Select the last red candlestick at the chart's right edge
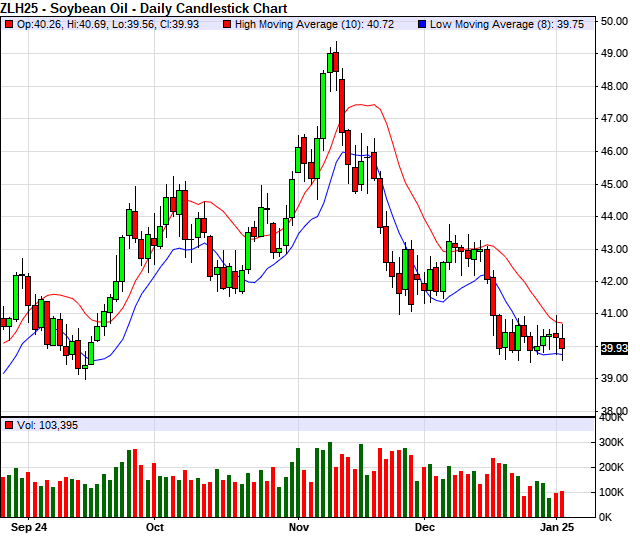 563,343
